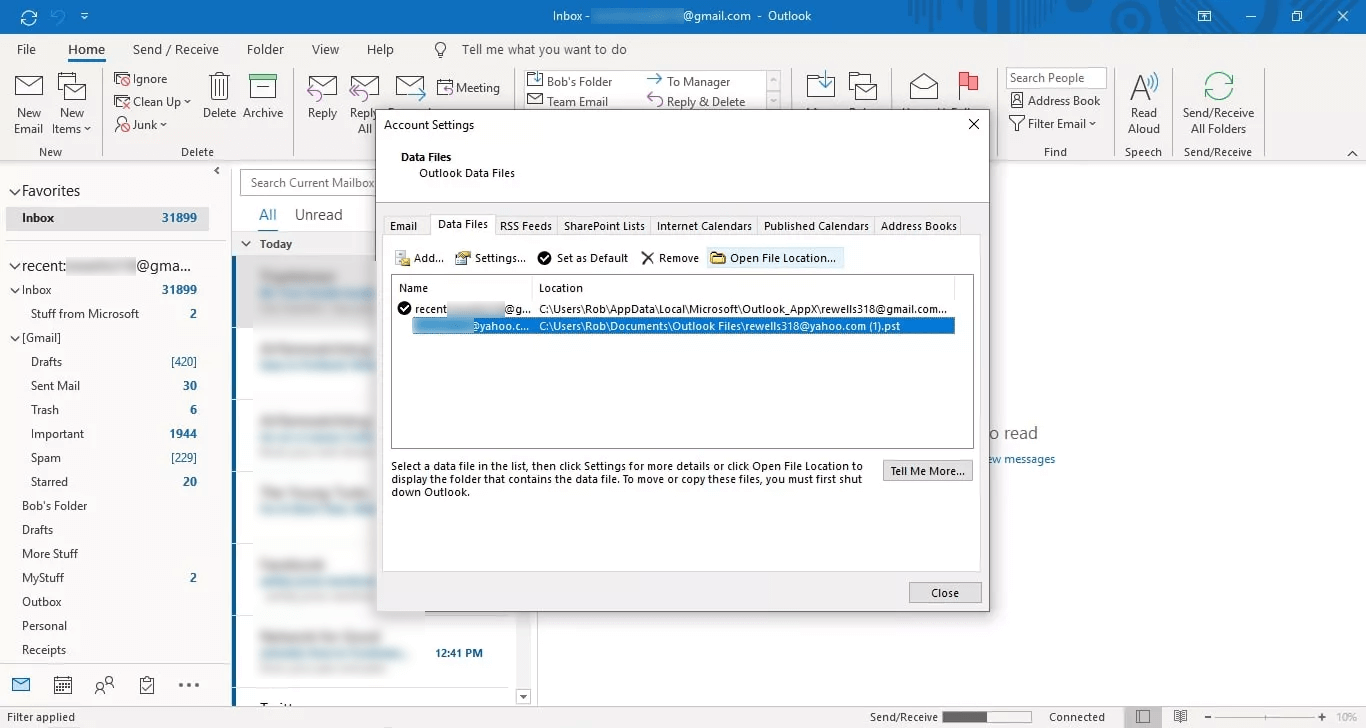This screenshot has height=728, width=1366.
Task: Collapse the Favorites section
Action: [14, 191]
